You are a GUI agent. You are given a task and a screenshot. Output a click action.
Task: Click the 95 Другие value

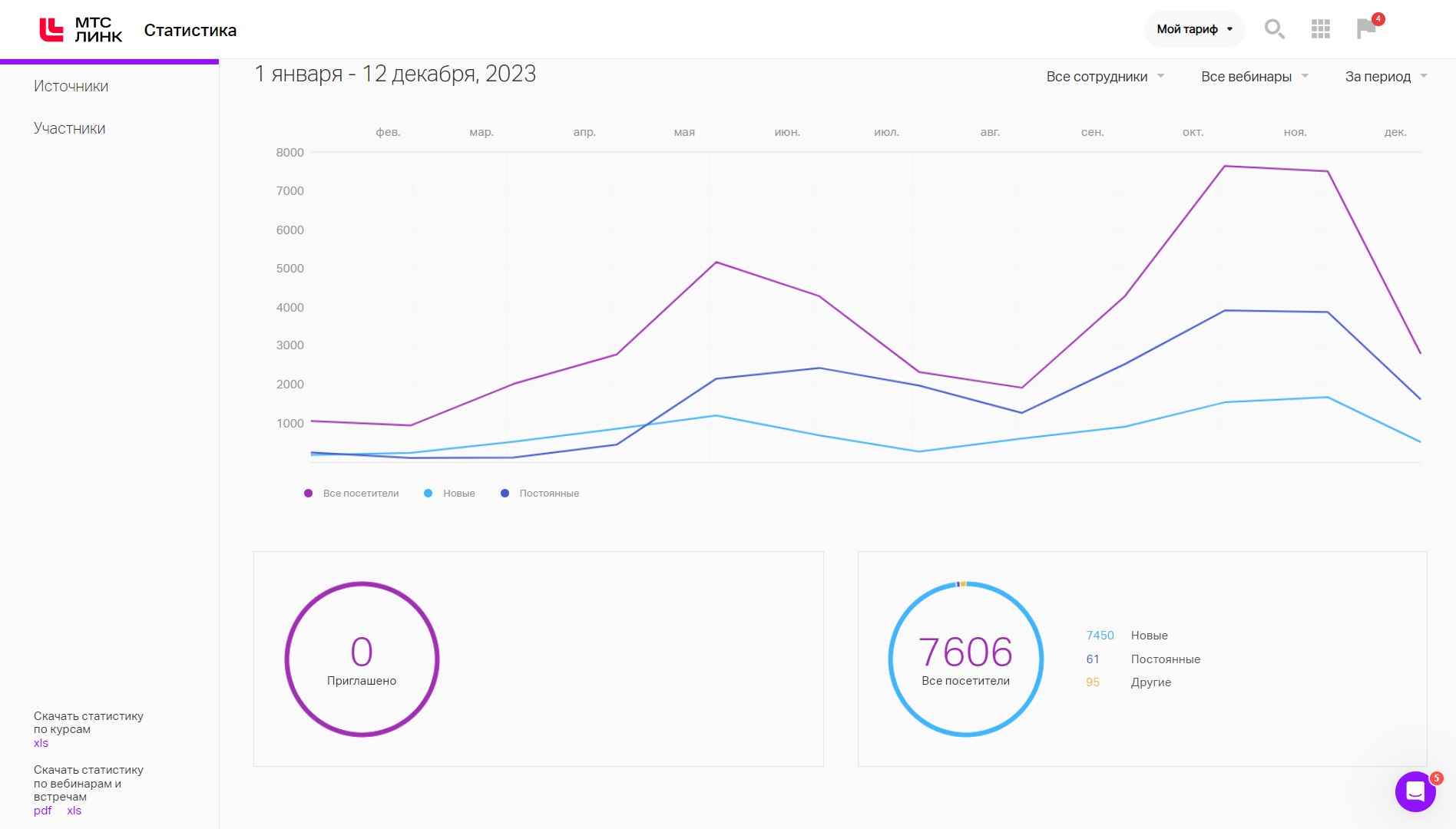point(1093,682)
